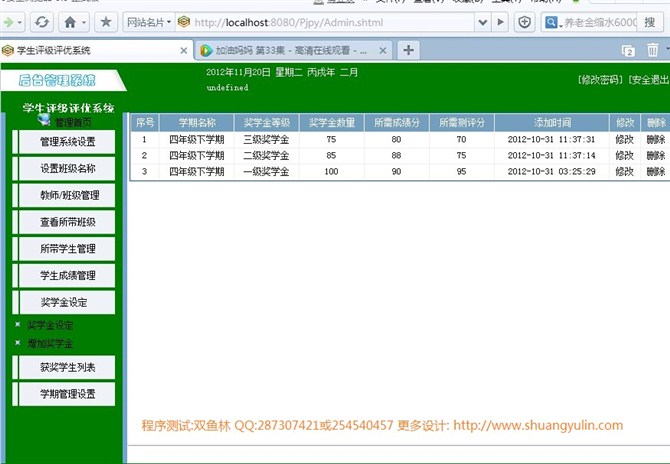Click the 所需成绩分 column header
Viewport: 670px width, 464px height.
pyautogui.click(x=397, y=123)
